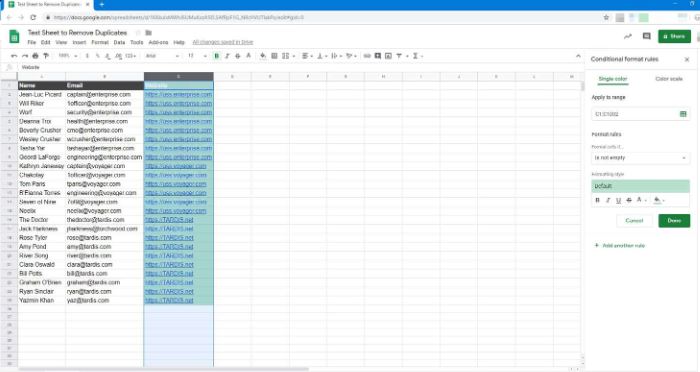Open the Add-ons menu
This screenshot has height=372, width=700.
click(x=158, y=42)
